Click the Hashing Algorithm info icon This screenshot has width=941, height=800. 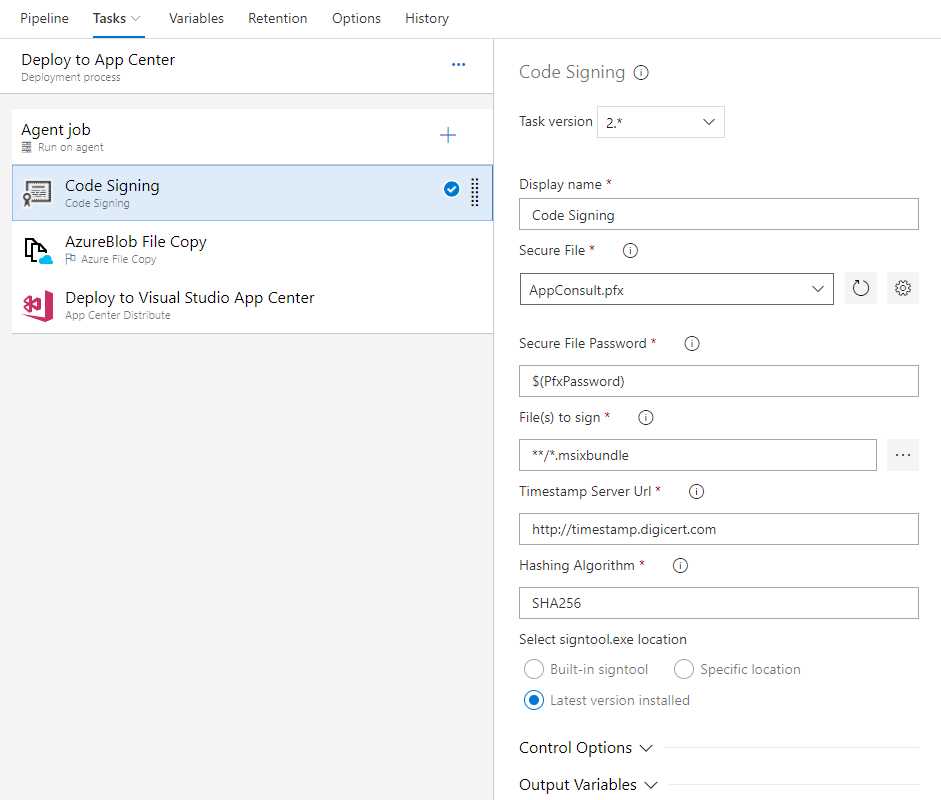pos(680,565)
